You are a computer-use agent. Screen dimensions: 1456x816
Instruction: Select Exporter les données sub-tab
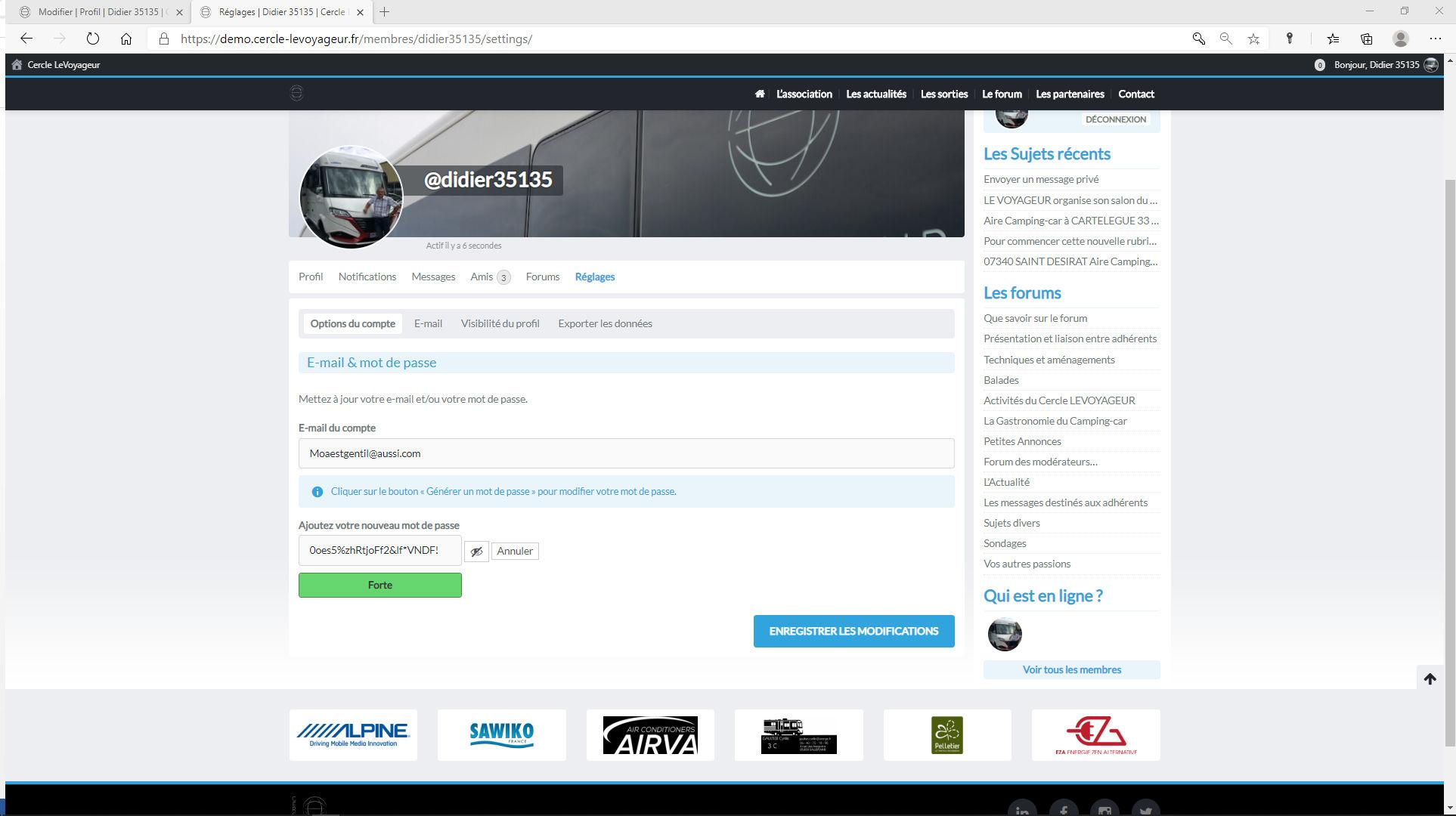click(x=605, y=323)
